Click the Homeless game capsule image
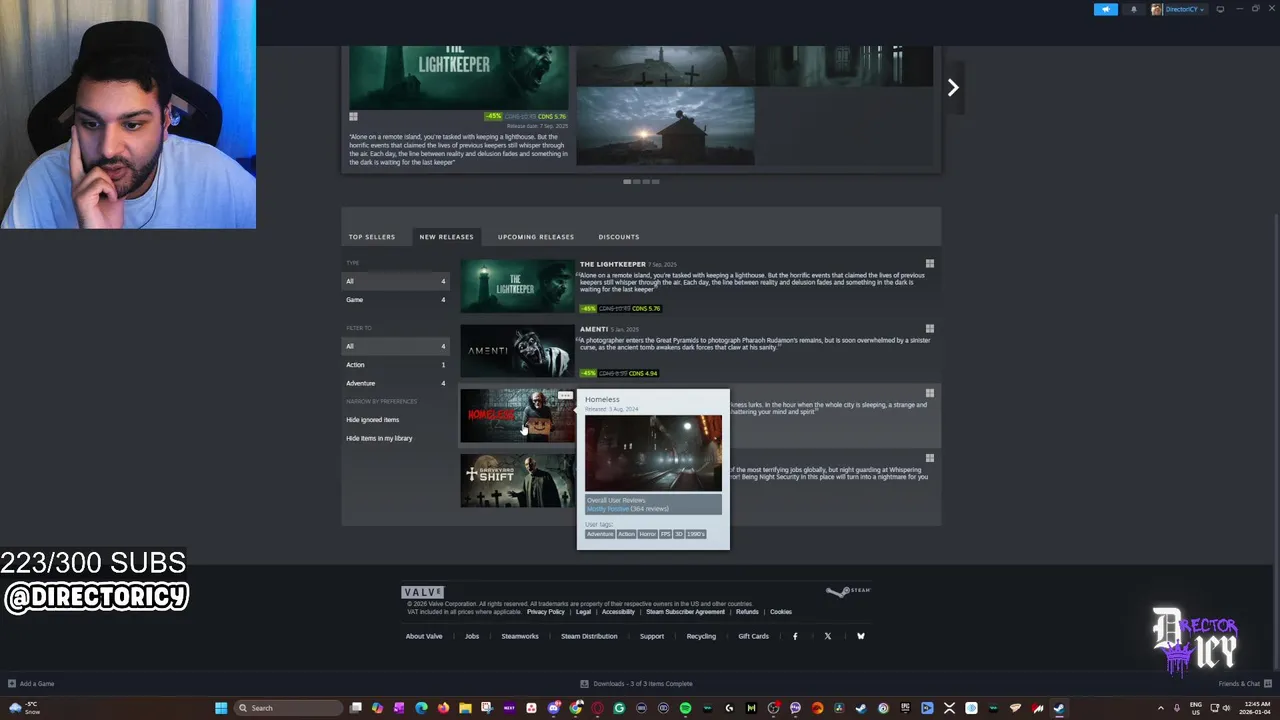Image resolution: width=1280 pixels, height=720 pixels. pyautogui.click(x=517, y=415)
